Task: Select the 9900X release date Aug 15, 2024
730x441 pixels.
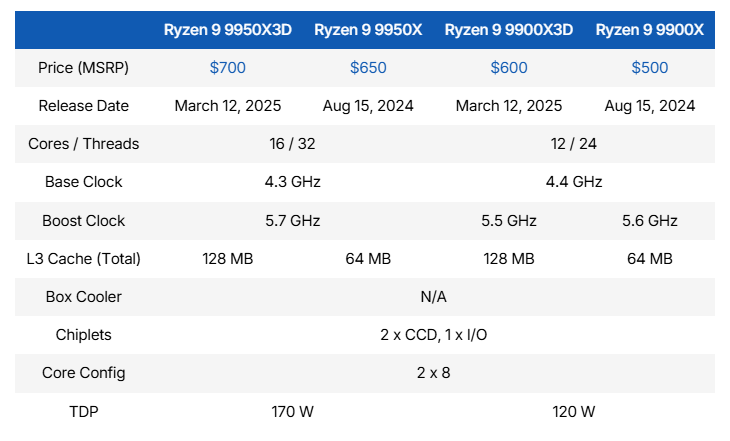Action: (x=649, y=106)
